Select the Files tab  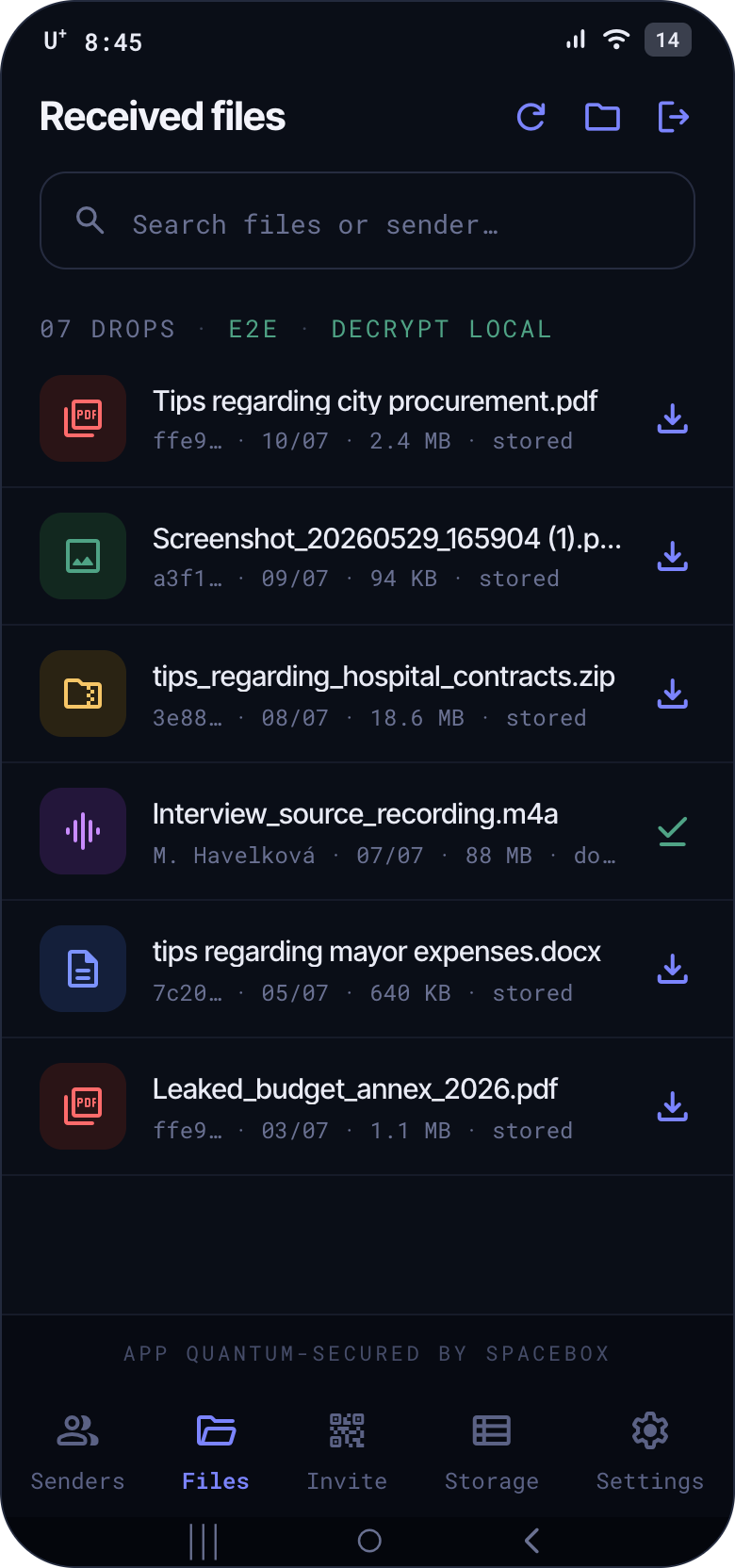click(216, 1452)
